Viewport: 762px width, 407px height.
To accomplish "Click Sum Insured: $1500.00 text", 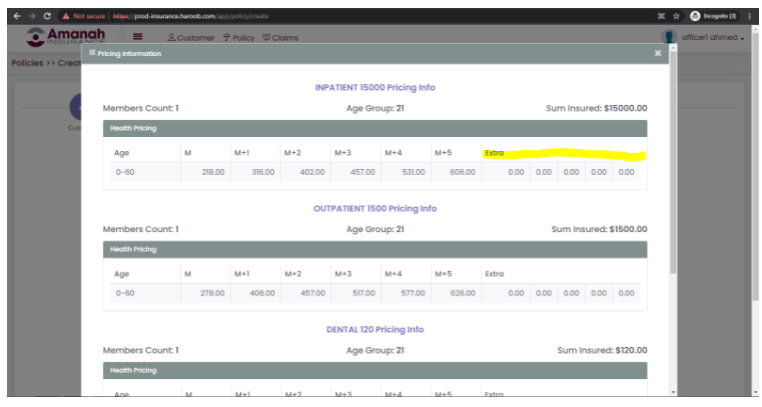I will click(599, 229).
